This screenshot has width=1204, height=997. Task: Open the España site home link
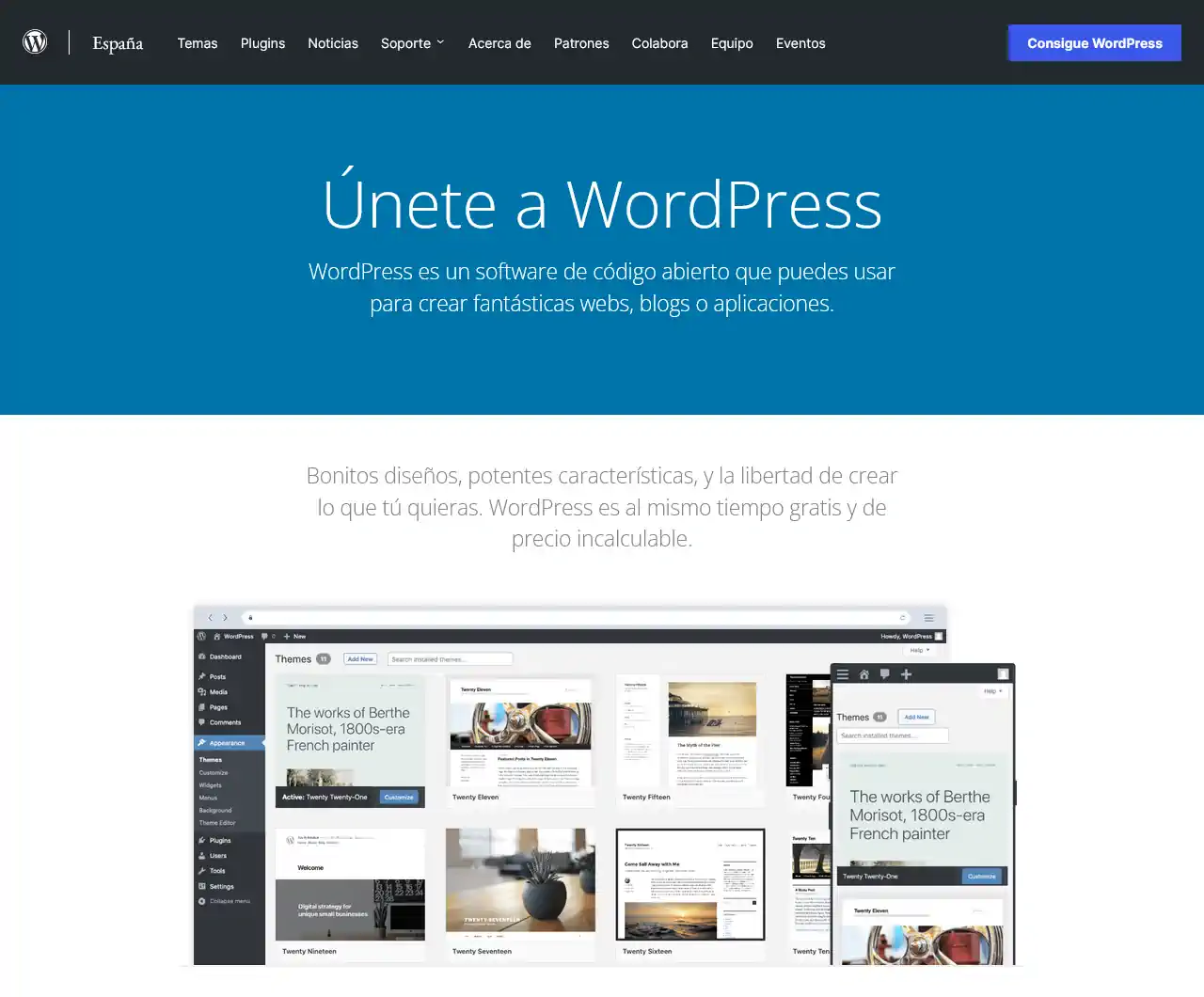[118, 43]
